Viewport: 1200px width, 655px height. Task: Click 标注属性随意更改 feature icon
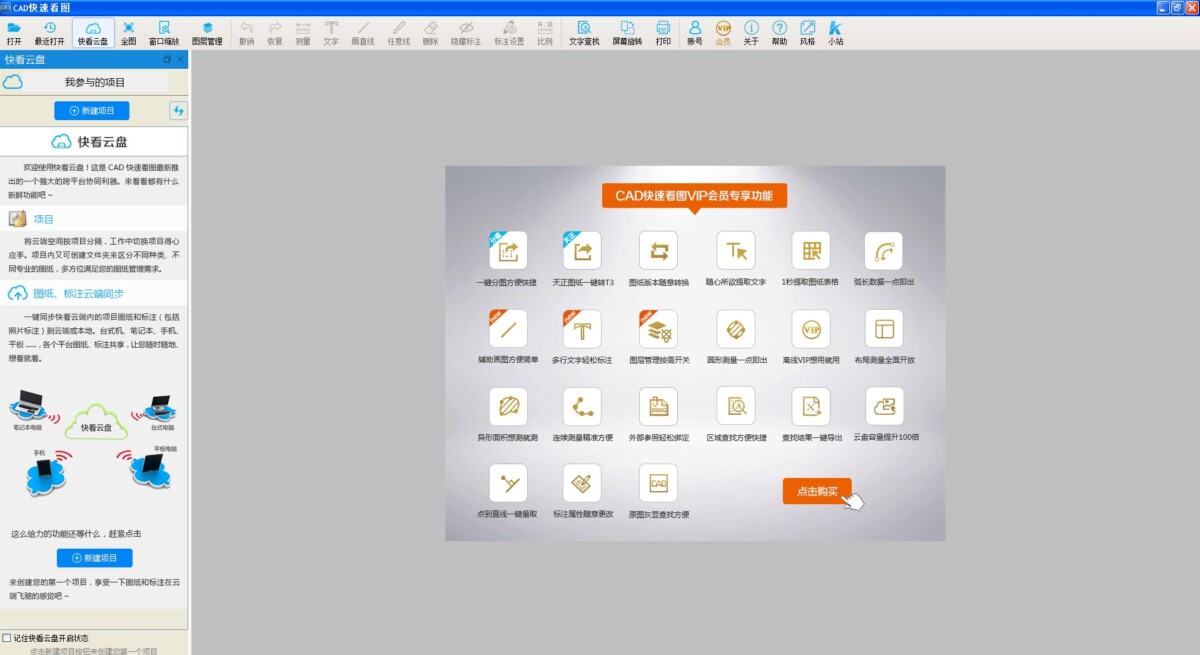(582, 483)
